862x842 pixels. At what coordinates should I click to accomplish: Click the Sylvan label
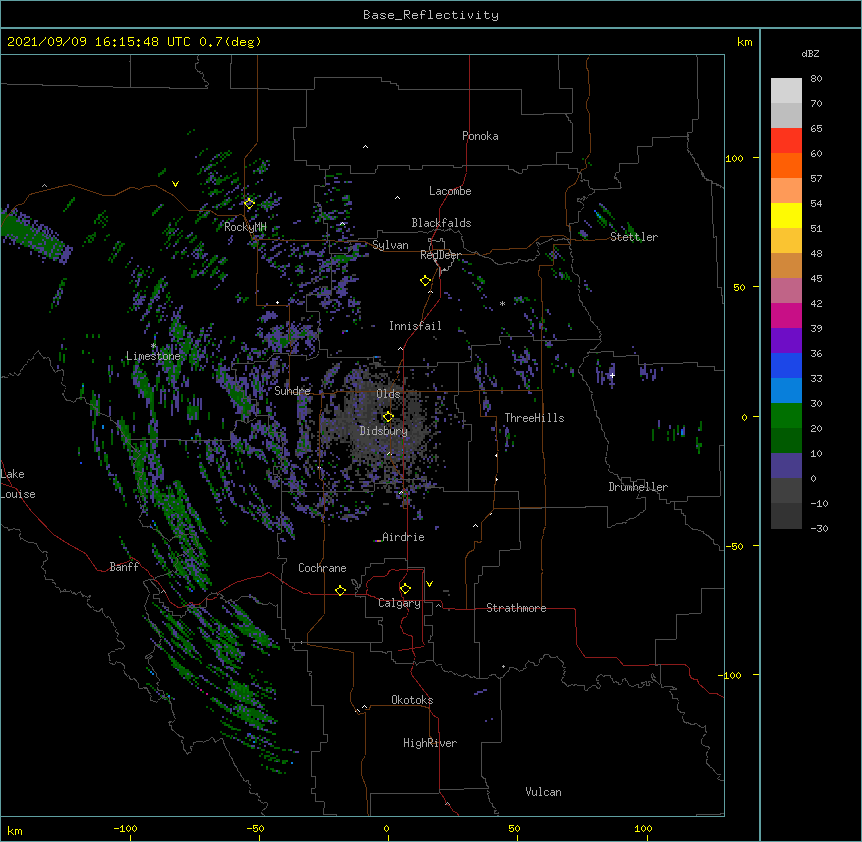390,245
